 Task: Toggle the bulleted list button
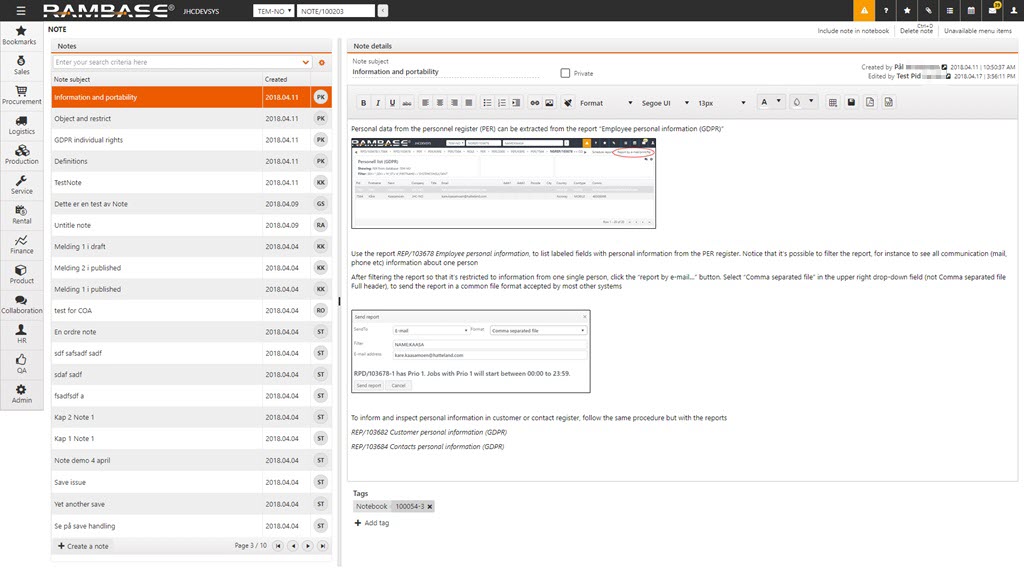[487, 103]
